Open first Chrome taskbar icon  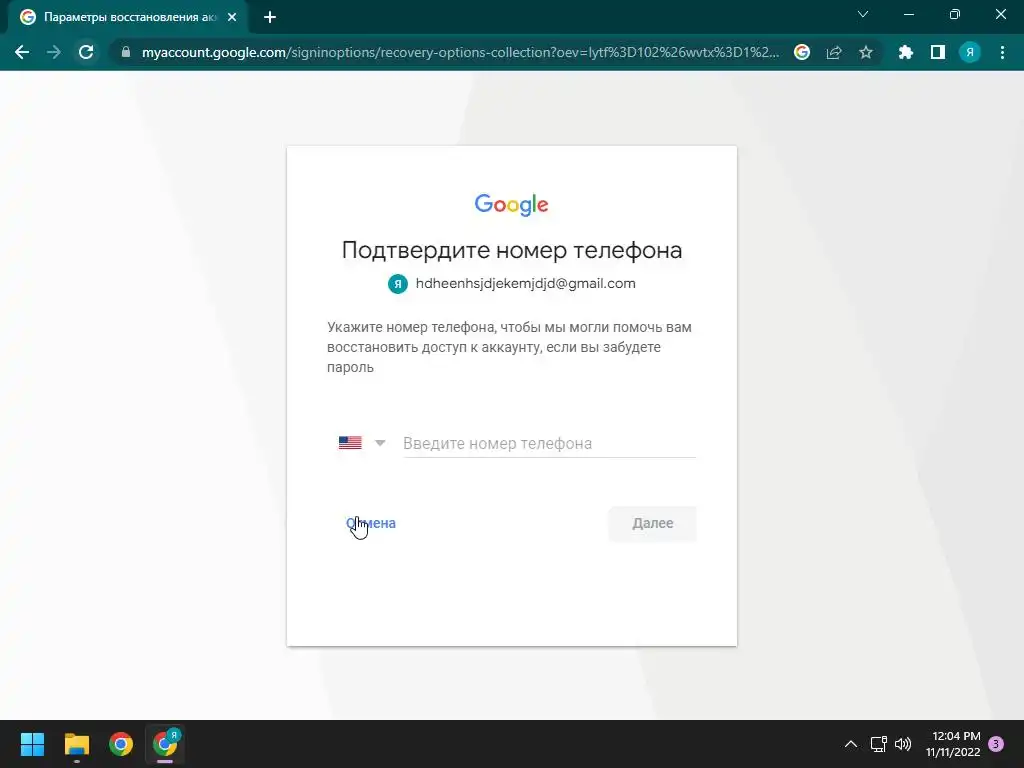(121, 744)
